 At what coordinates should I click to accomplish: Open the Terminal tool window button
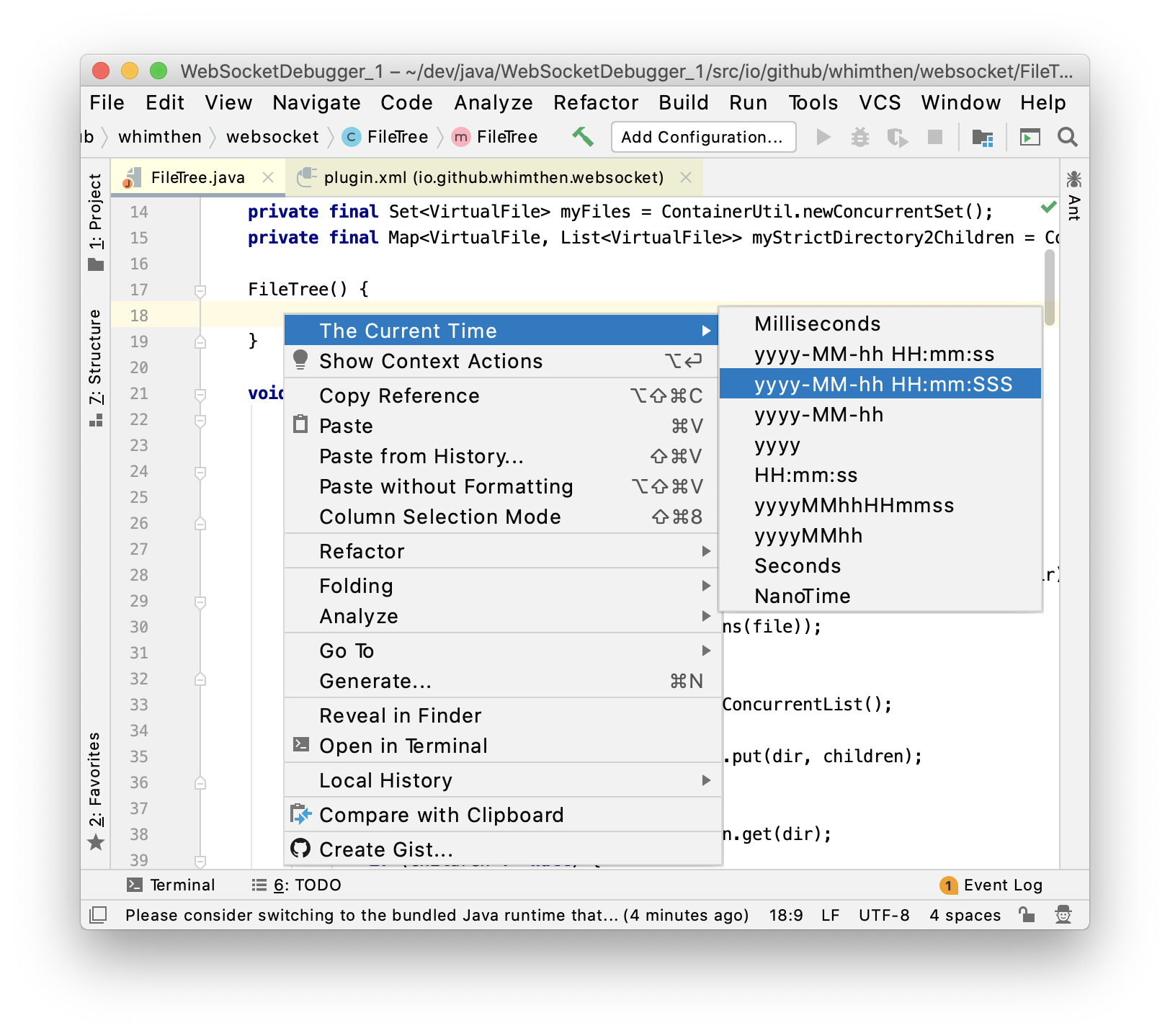tap(171, 885)
